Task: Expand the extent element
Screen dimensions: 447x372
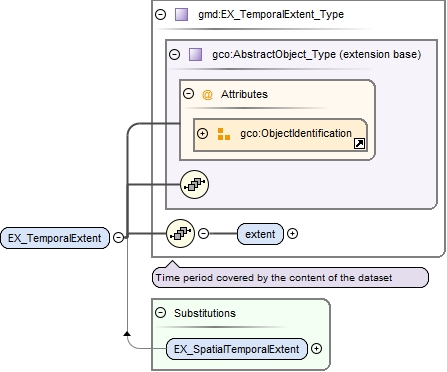Action: (x=292, y=234)
